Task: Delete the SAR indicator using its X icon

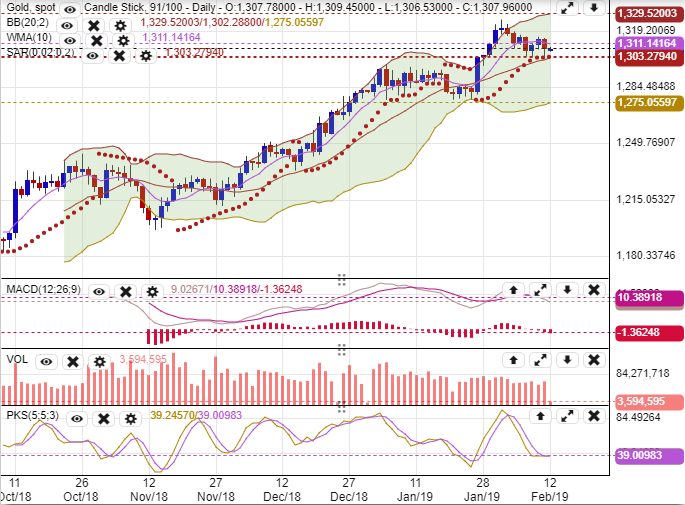Action: point(119,55)
